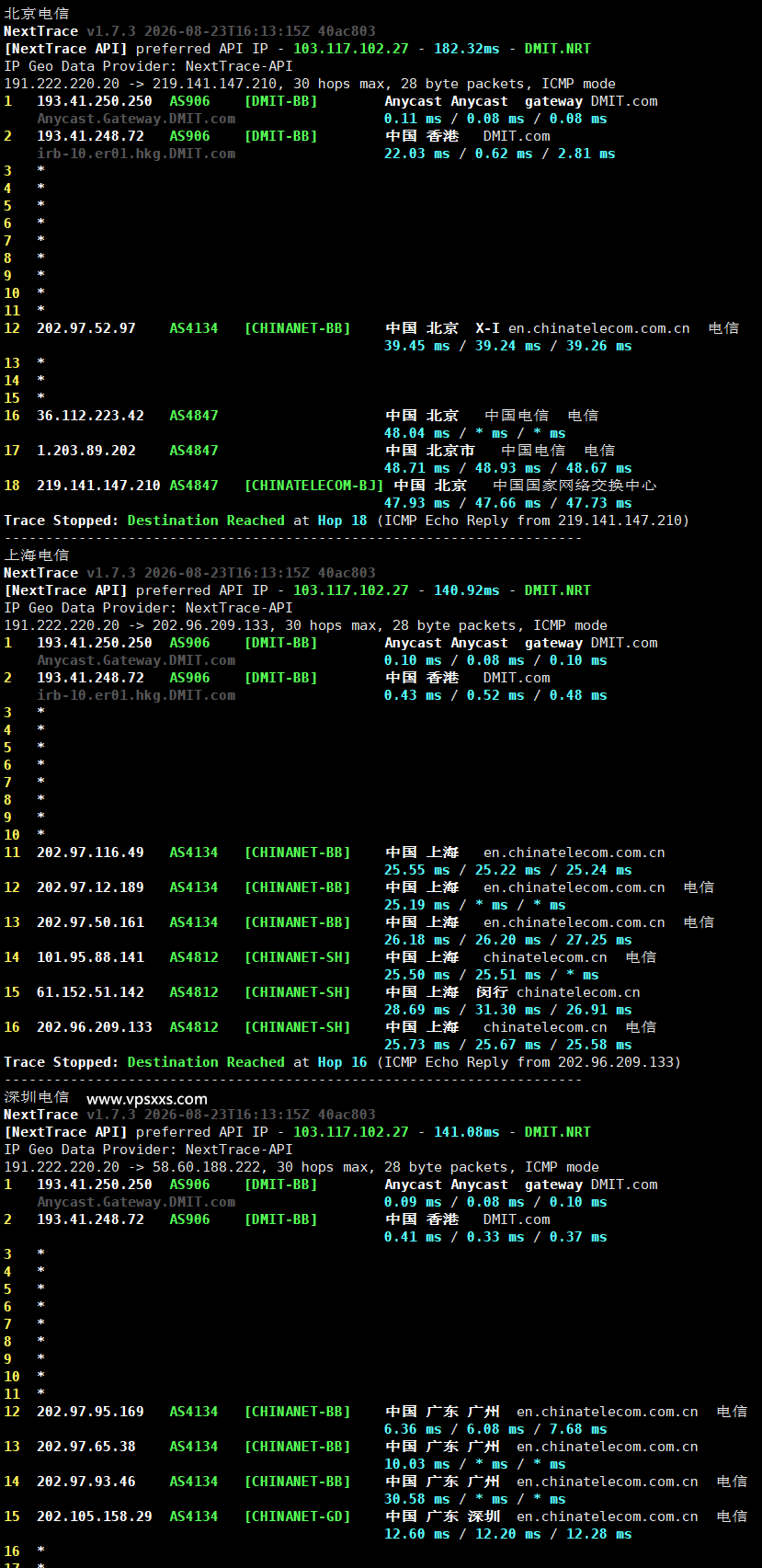Select latency 12.60 ms / 12.20 ms / 12.28 ms
The height and width of the screenshot is (1568, 762).
[508, 1534]
